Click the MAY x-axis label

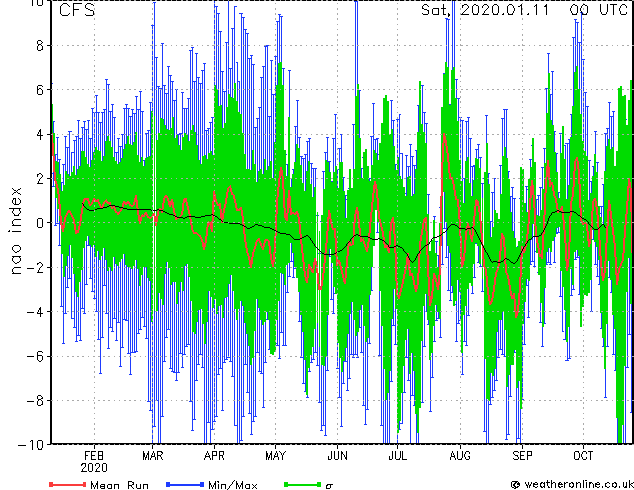click(x=275, y=456)
